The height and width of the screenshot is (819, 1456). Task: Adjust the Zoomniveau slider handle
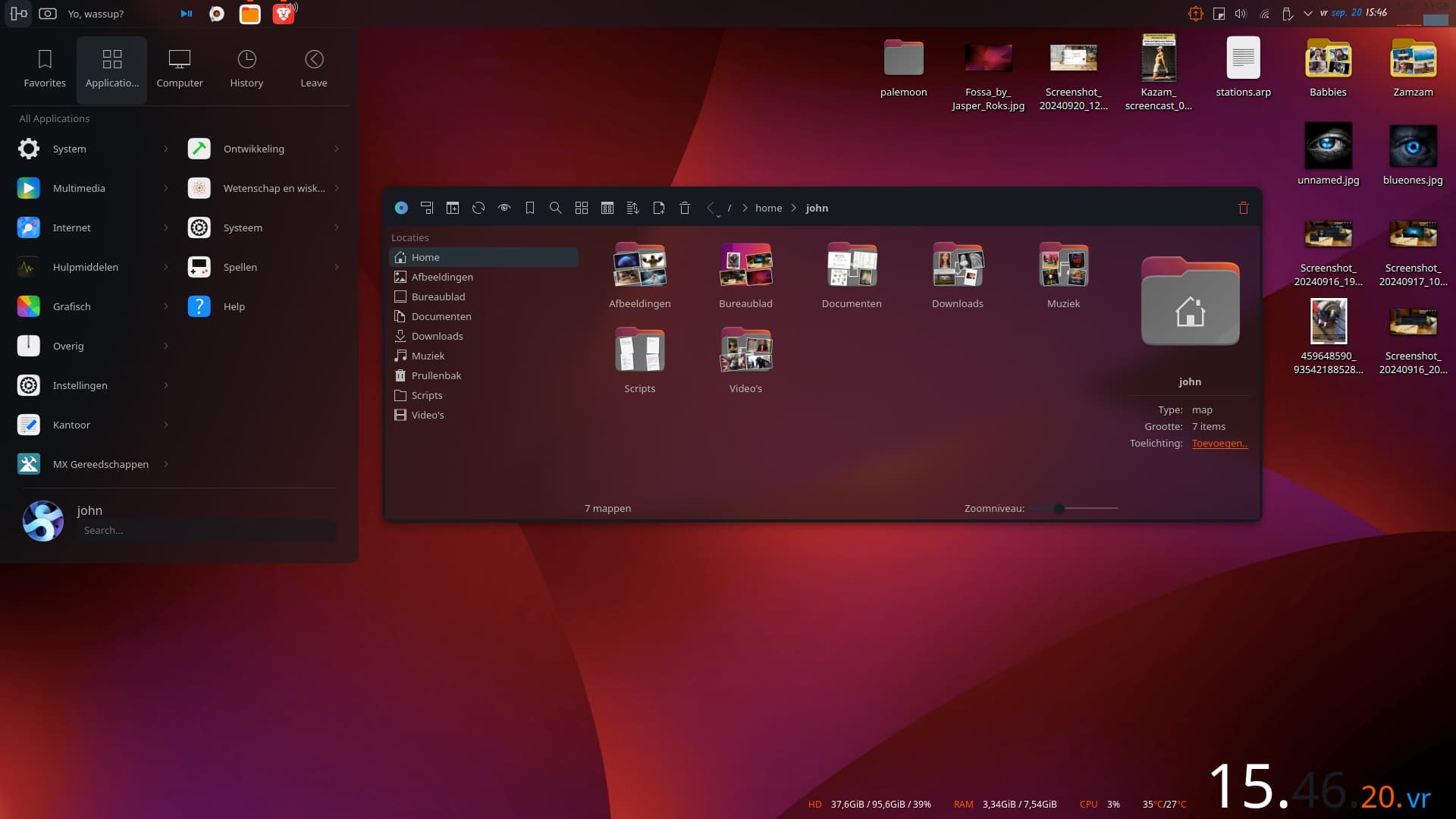(1059, 508)
